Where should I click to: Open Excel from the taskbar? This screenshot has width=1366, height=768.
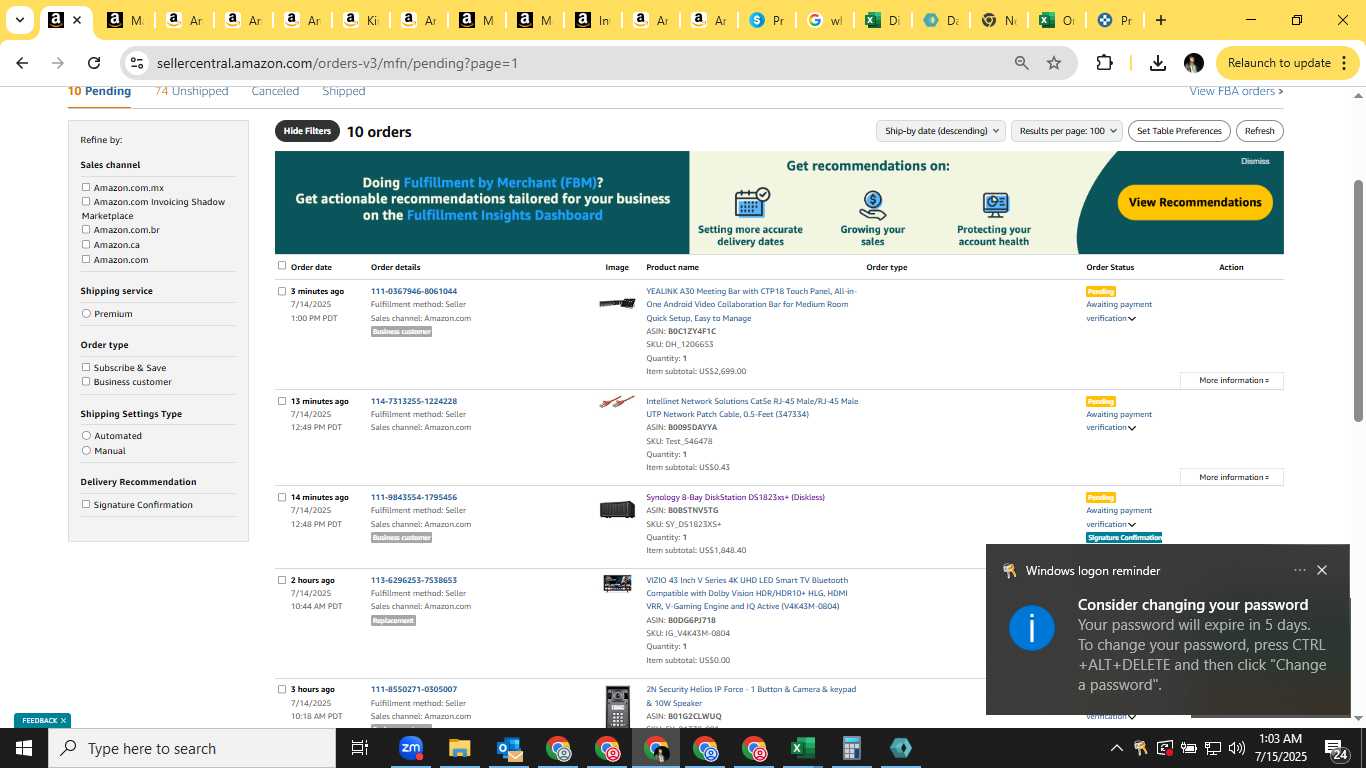click(x=802, y=748)
